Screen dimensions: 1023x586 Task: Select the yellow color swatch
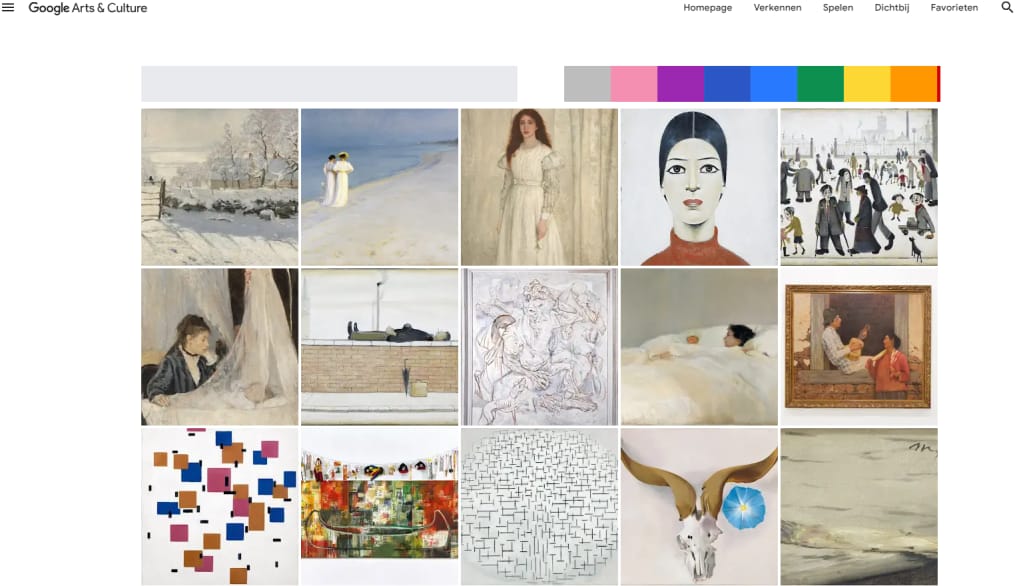coord(867,84)
